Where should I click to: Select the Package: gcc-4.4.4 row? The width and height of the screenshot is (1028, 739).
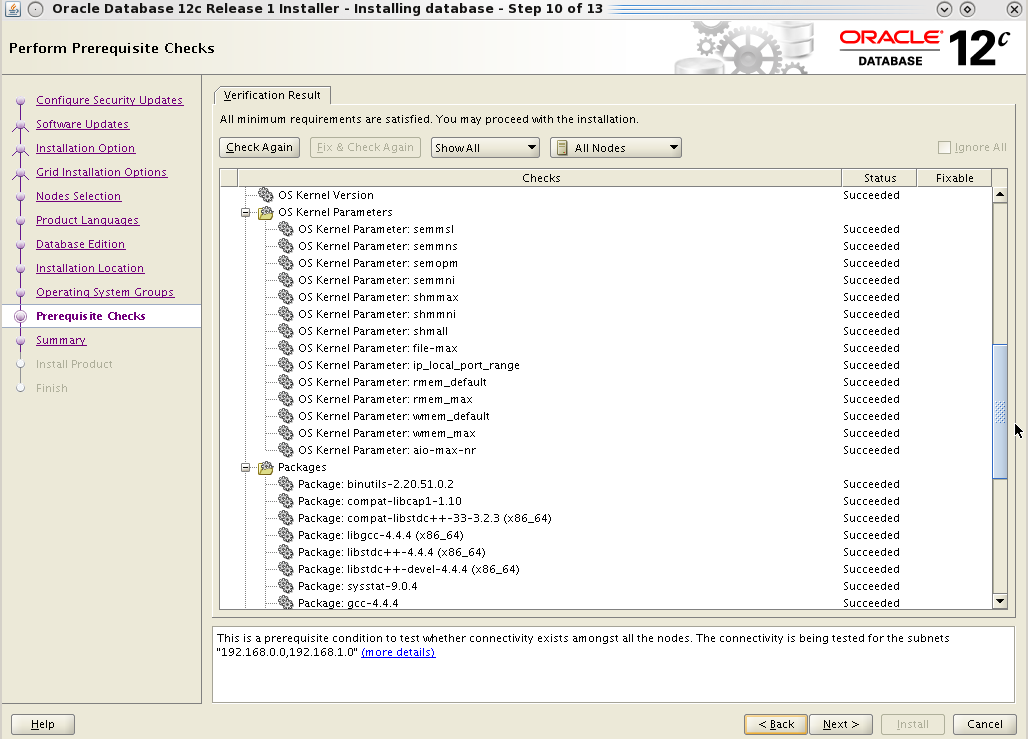pyautogui.click(x=606, y=603)
